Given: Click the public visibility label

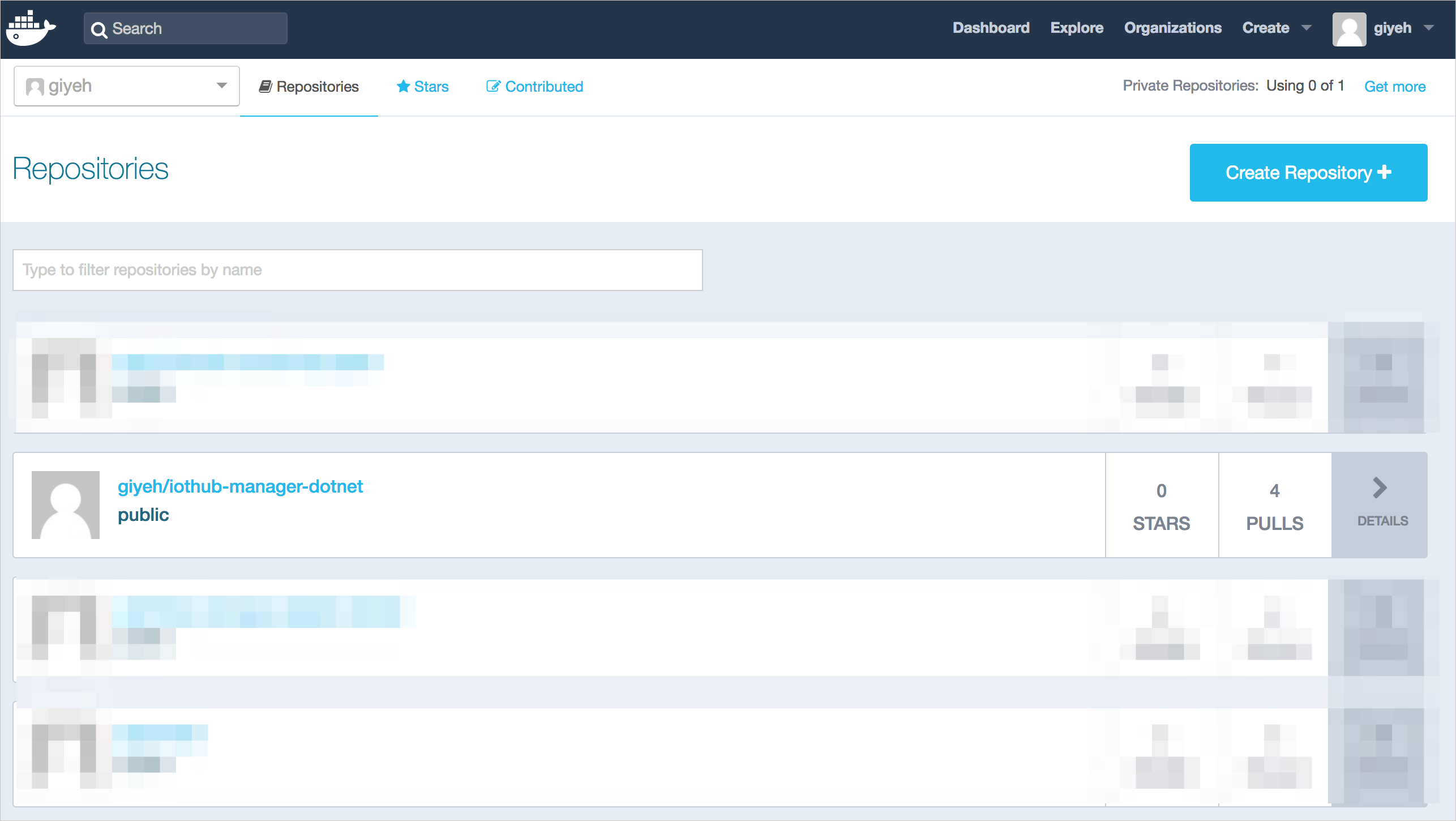Looking at the screenshot, I should click(143, 515).
